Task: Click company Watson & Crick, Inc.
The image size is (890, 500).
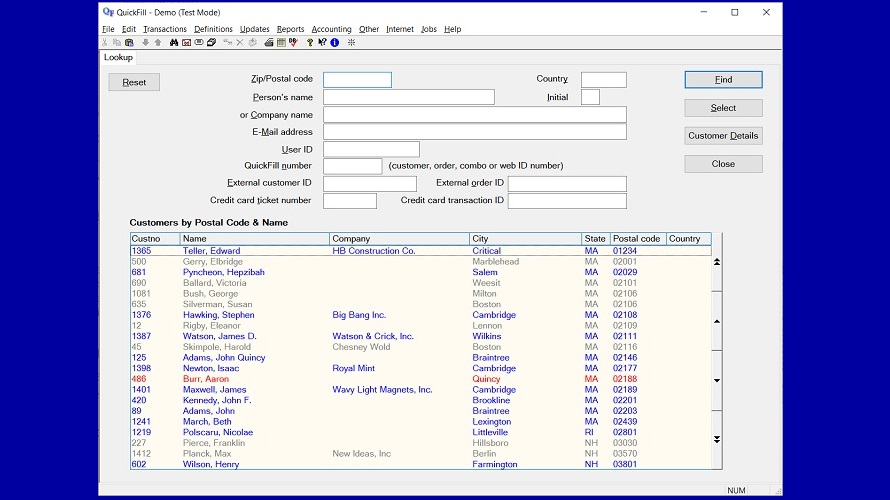Action: click(x=373, y=337)
